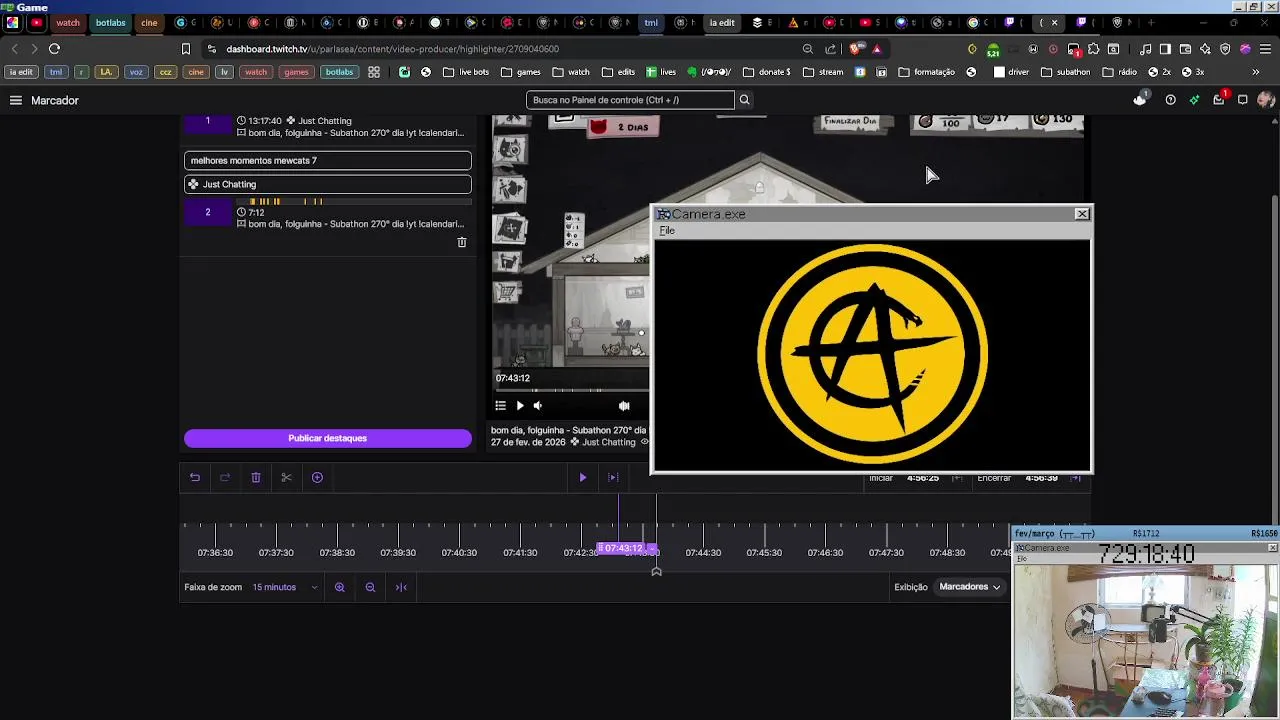The image size is (1280, 720).
Task: Click the fit-to-playhead timeline icon
Action: [x=401, y=588]
